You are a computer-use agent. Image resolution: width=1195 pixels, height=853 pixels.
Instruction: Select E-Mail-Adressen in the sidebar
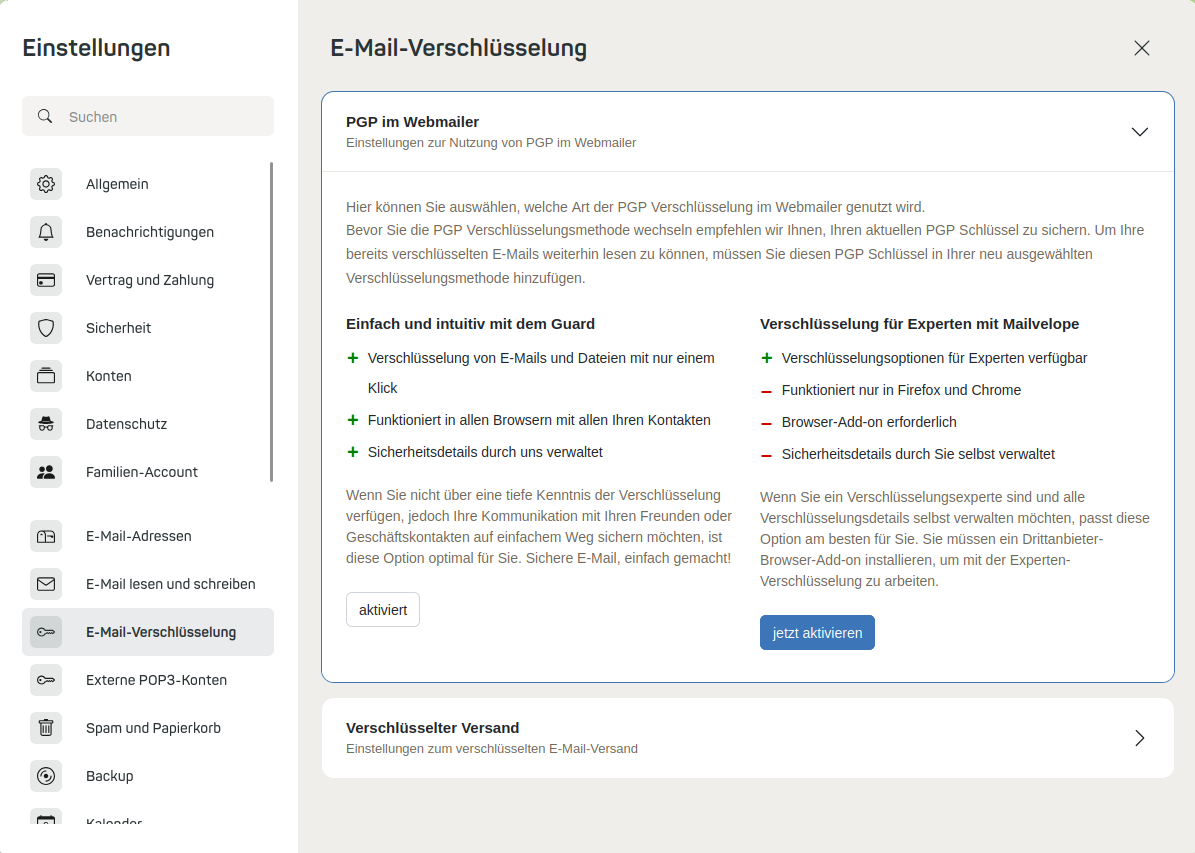[x=148, y=536]
